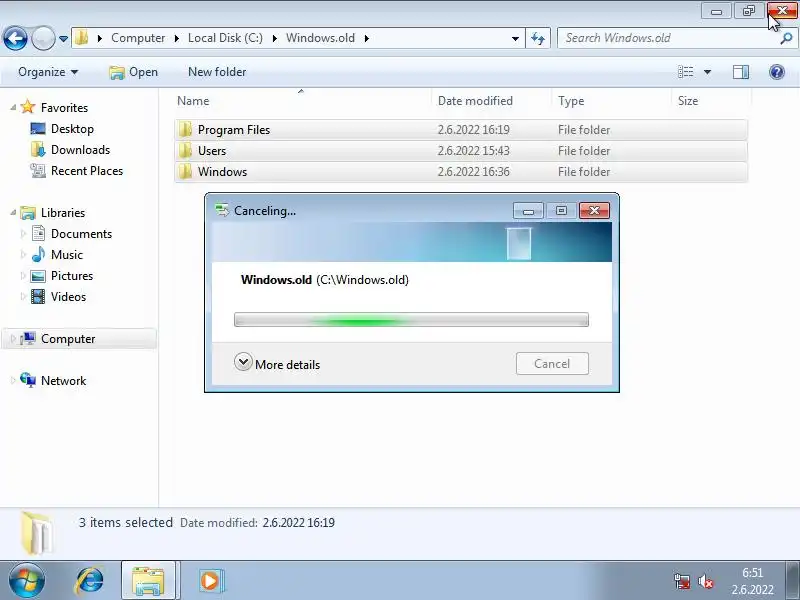Expand arrow after Windows.old breadcrumb
The width and height of the screenshot is (800, 600).
tap(366, 38)
